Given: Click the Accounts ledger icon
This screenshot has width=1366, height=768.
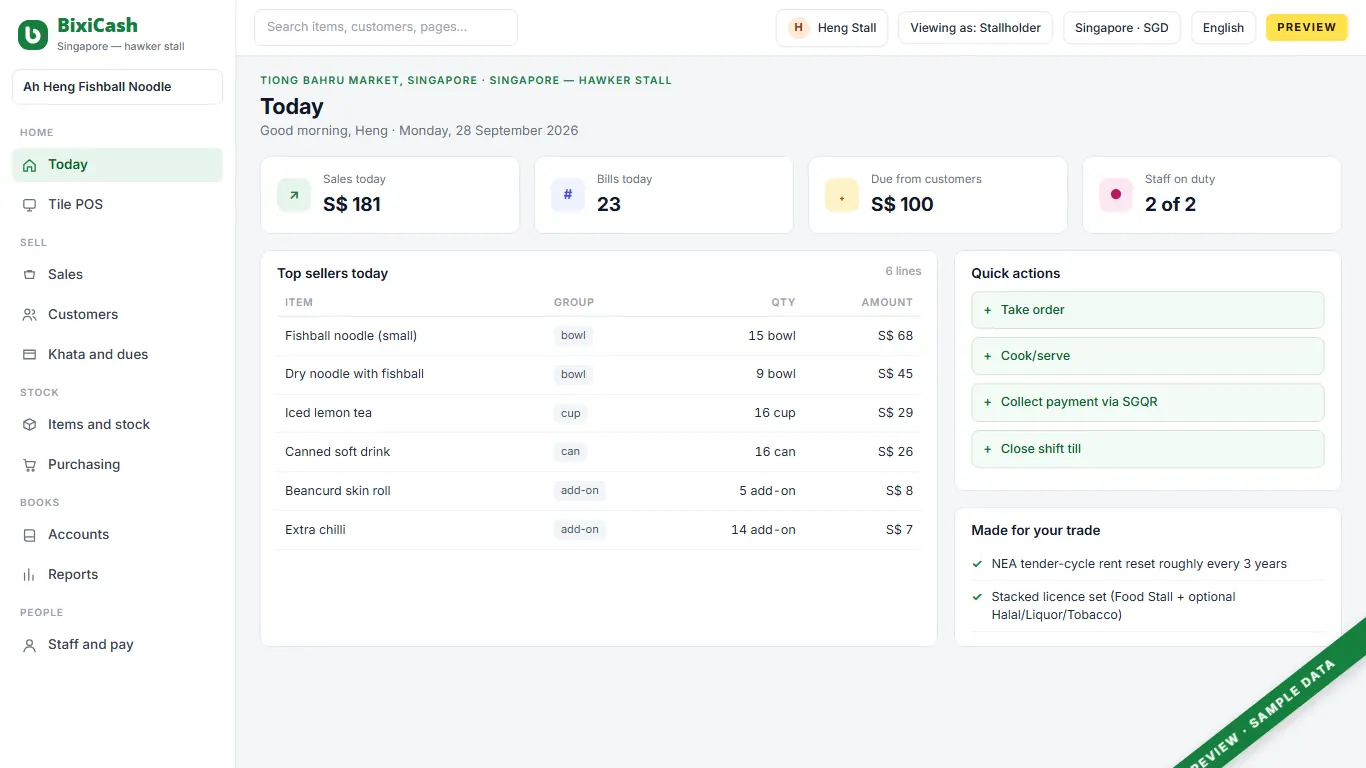Looking at the screenshot, I should point(29,535).
